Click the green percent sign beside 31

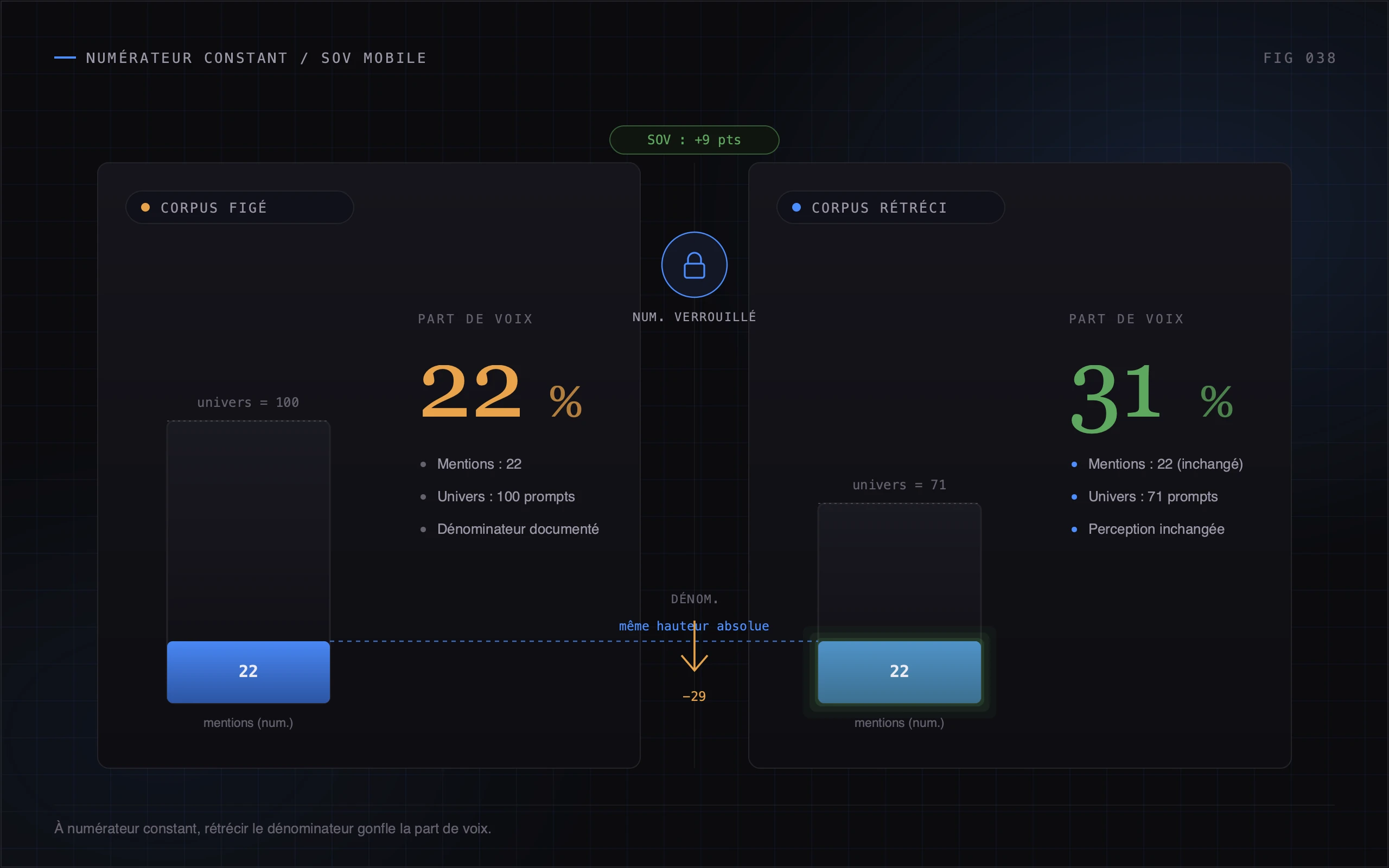[x=1216, y=401]
